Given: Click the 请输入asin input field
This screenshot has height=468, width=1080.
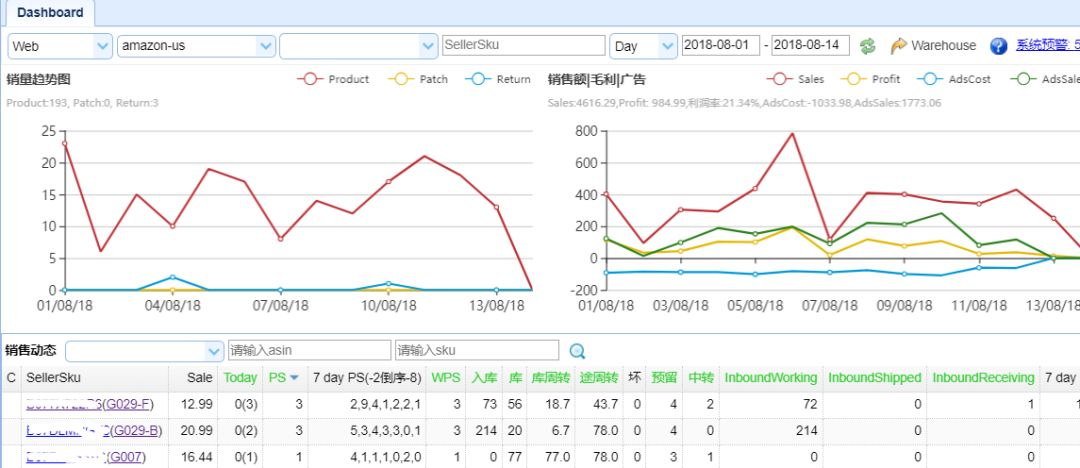Looking at the screenshot, I should (x=309, y=350).
